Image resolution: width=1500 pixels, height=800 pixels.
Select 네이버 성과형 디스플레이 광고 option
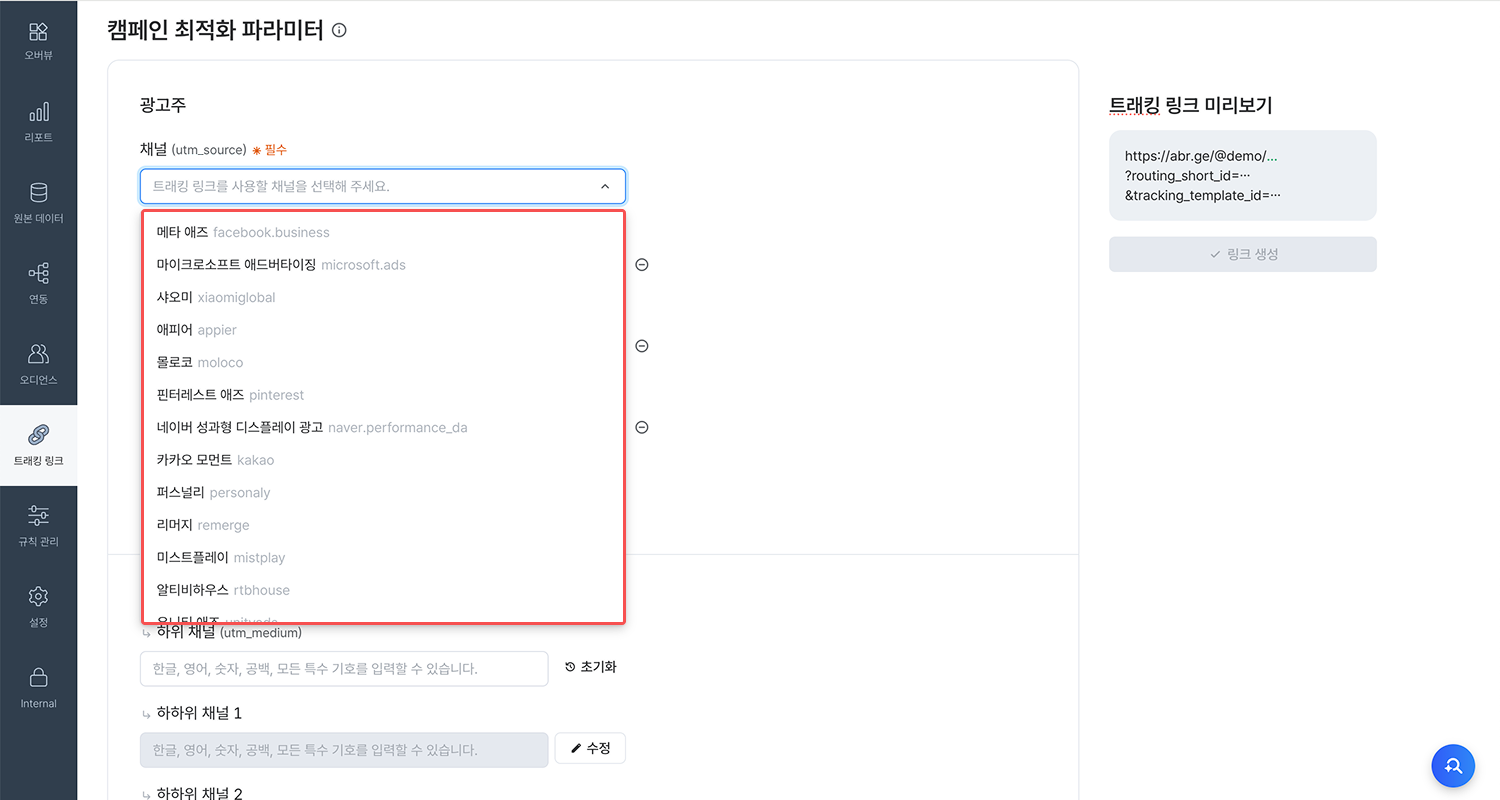pos(383,427)
